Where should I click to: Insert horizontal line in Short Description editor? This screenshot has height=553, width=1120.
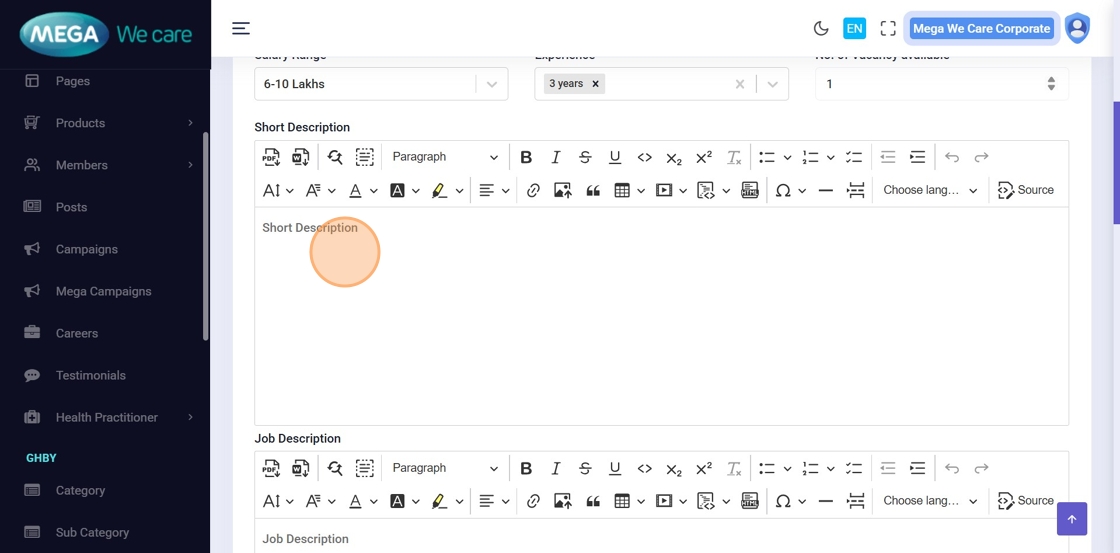click(x=825, y=190)
